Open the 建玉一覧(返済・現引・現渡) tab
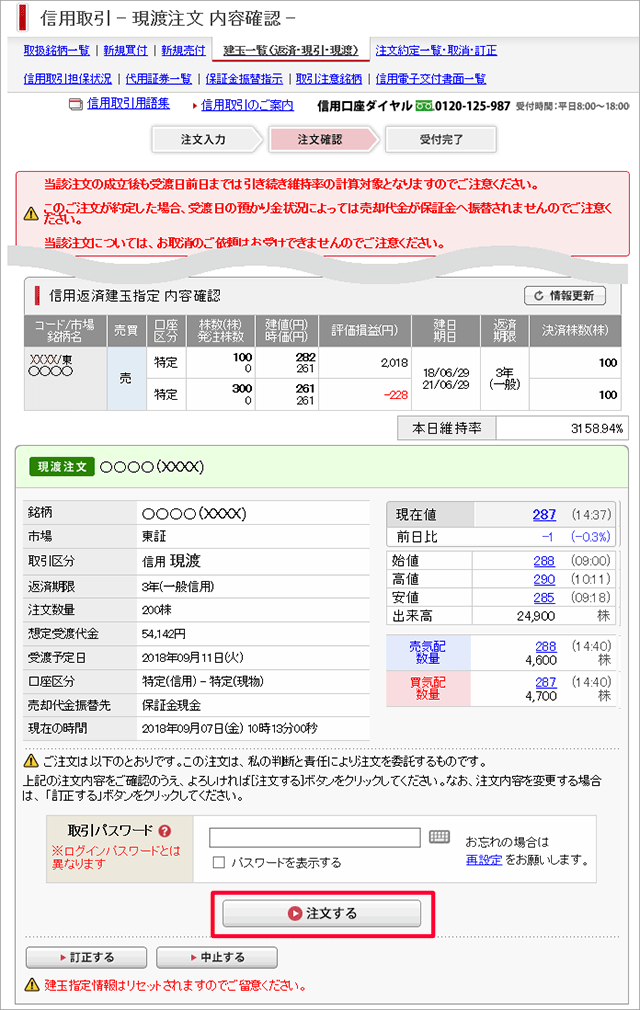Image resolution: width=640 pixels, height=1010 pixels. pos(290,49)
